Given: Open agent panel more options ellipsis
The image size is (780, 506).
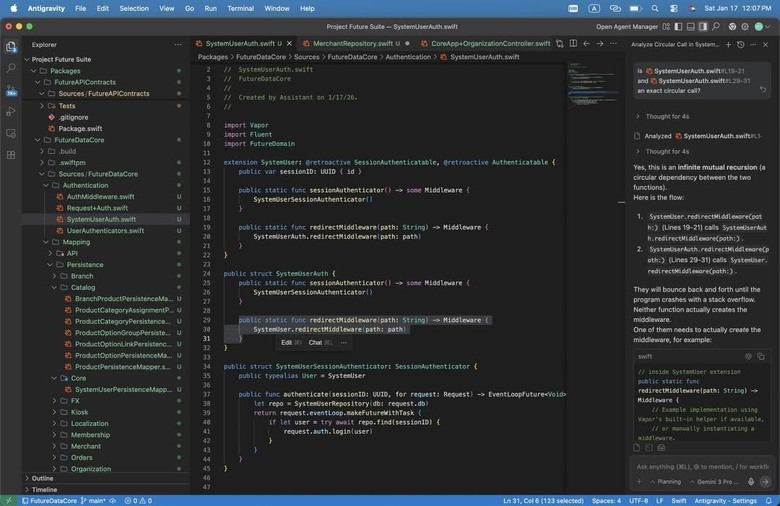Looking at the screenshot, I should 753,45.
